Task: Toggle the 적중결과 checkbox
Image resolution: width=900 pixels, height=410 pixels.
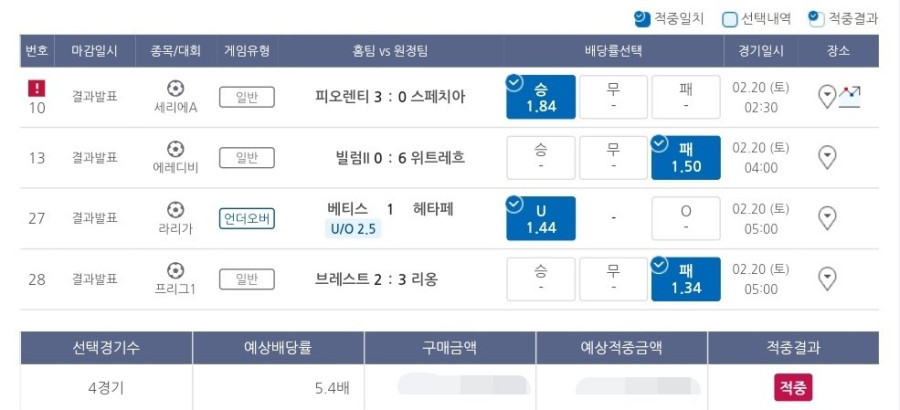Action: click(x=816, y=19)
